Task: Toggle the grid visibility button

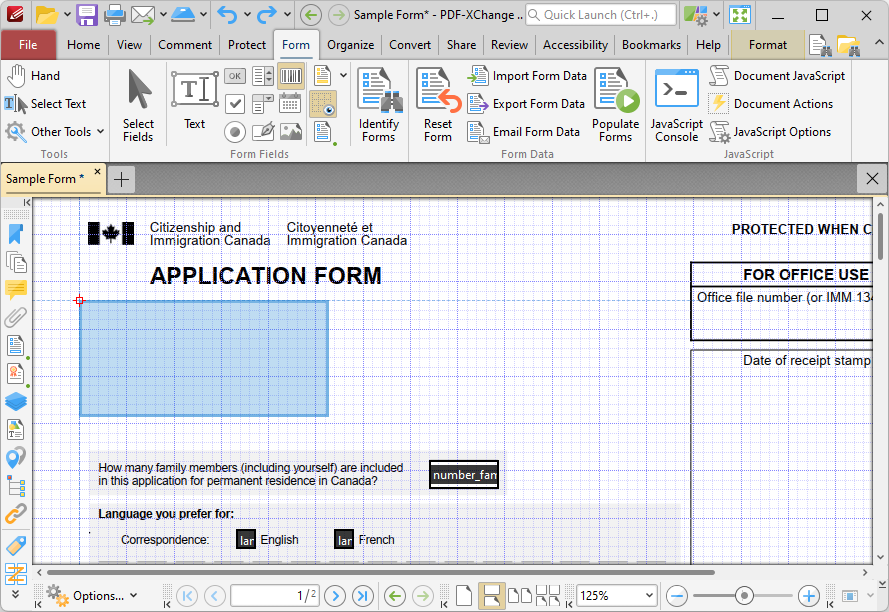Action: tap(322, 104)
